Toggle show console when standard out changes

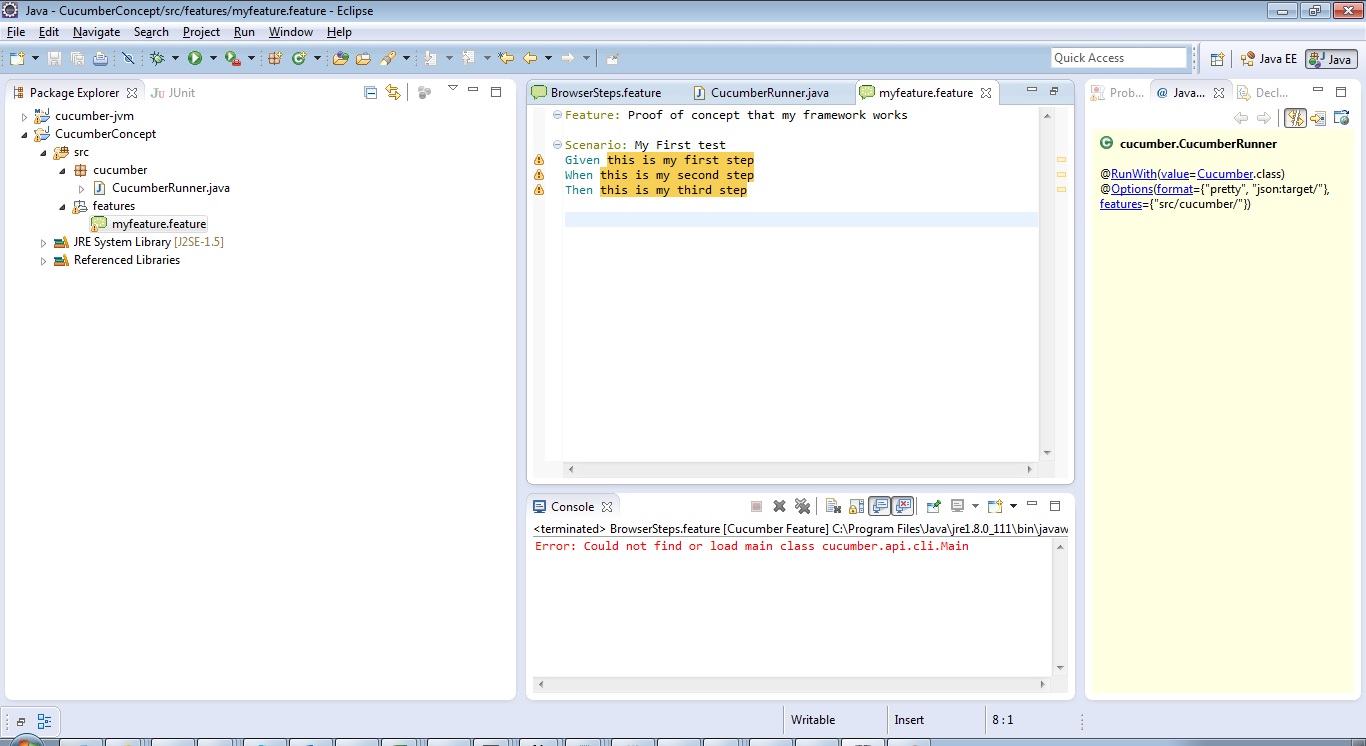coord(879,506)
